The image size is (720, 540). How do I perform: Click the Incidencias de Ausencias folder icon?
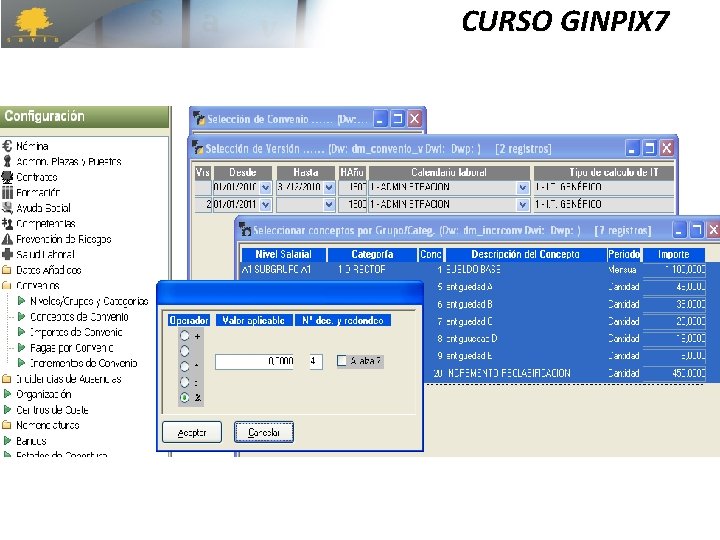(7, 379)
